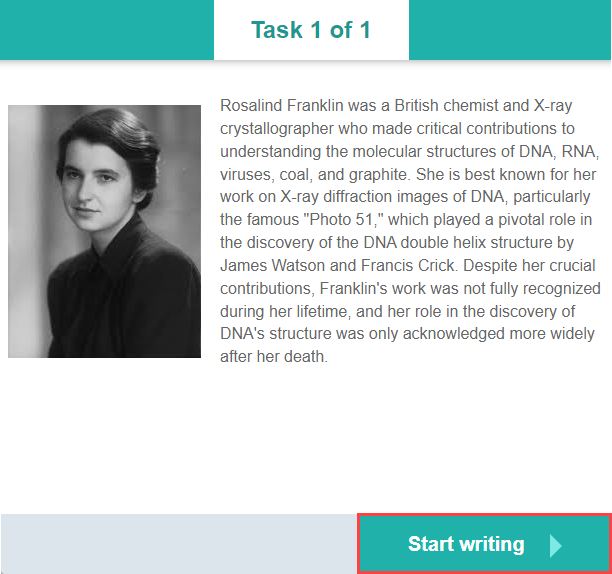612x574 pixels.
Task: Click the teal header bar right of the task title
Action: [509, 30]
